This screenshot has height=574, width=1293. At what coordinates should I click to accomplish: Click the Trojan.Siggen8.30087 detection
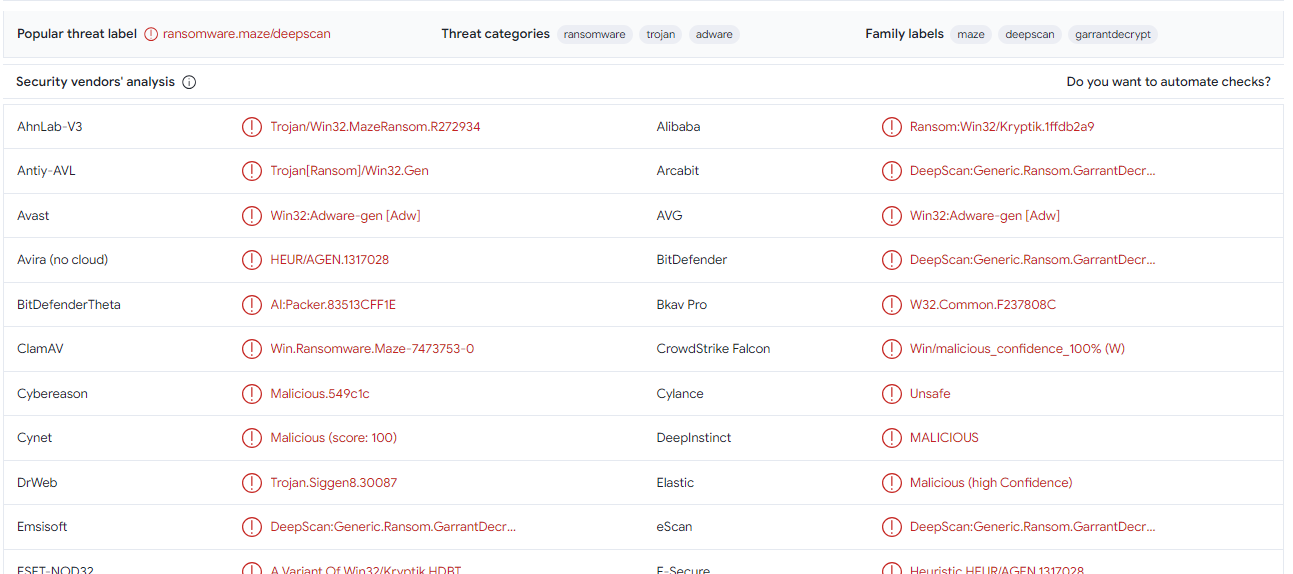pyautogui.click(x=333, y=483)
